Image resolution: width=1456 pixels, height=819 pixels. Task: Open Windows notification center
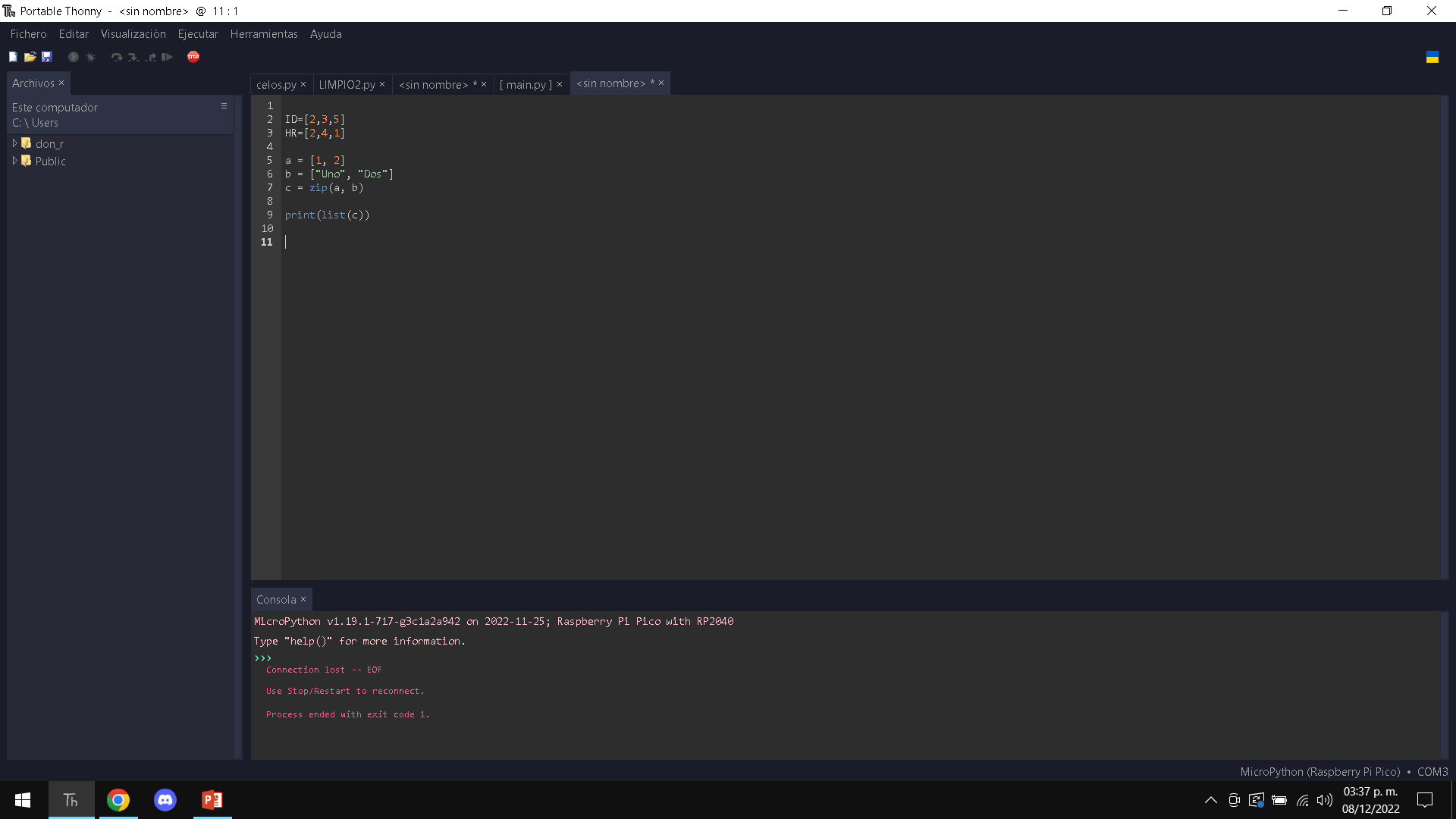pos(1425,800)
